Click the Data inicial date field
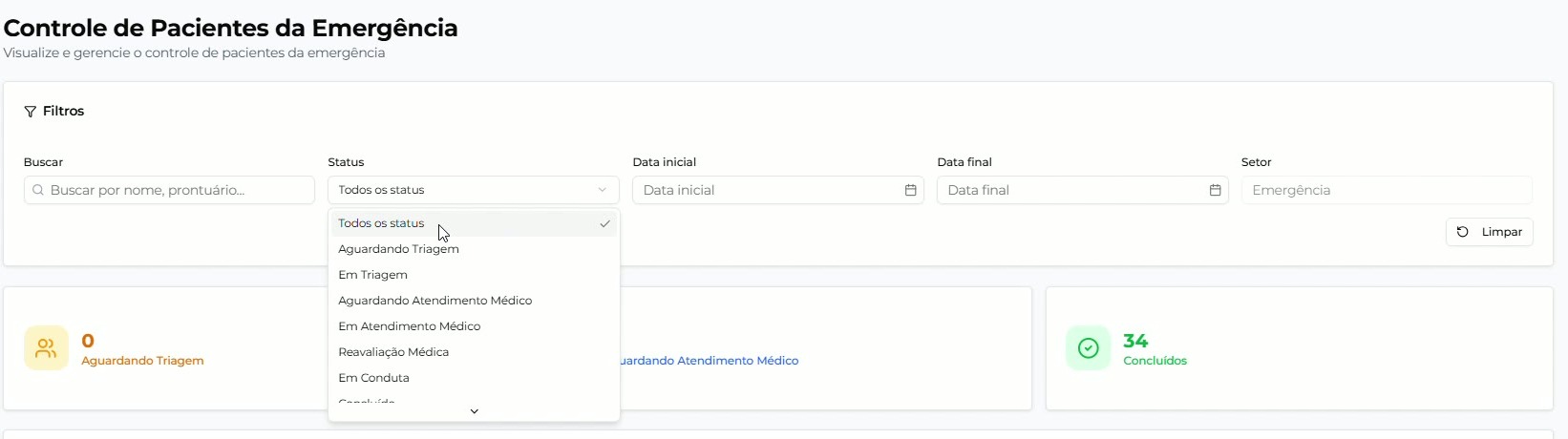This screenshot has height=439, width=1568. [777, 190]
